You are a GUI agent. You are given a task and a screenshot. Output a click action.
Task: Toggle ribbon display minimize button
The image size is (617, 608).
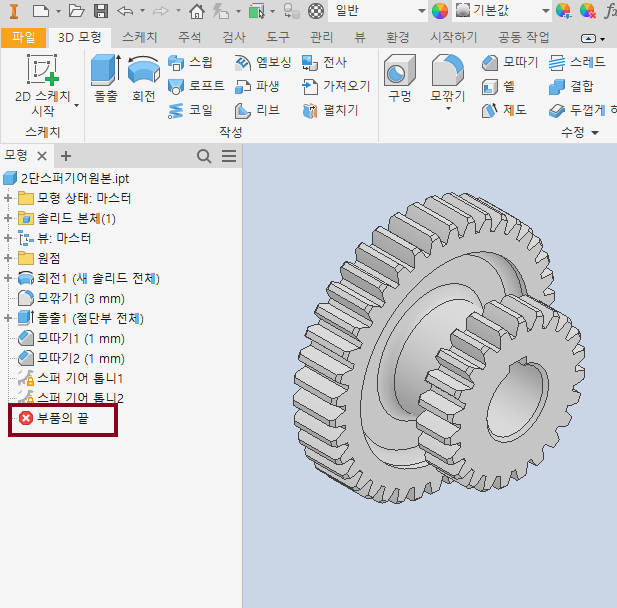tap(588, 38)
